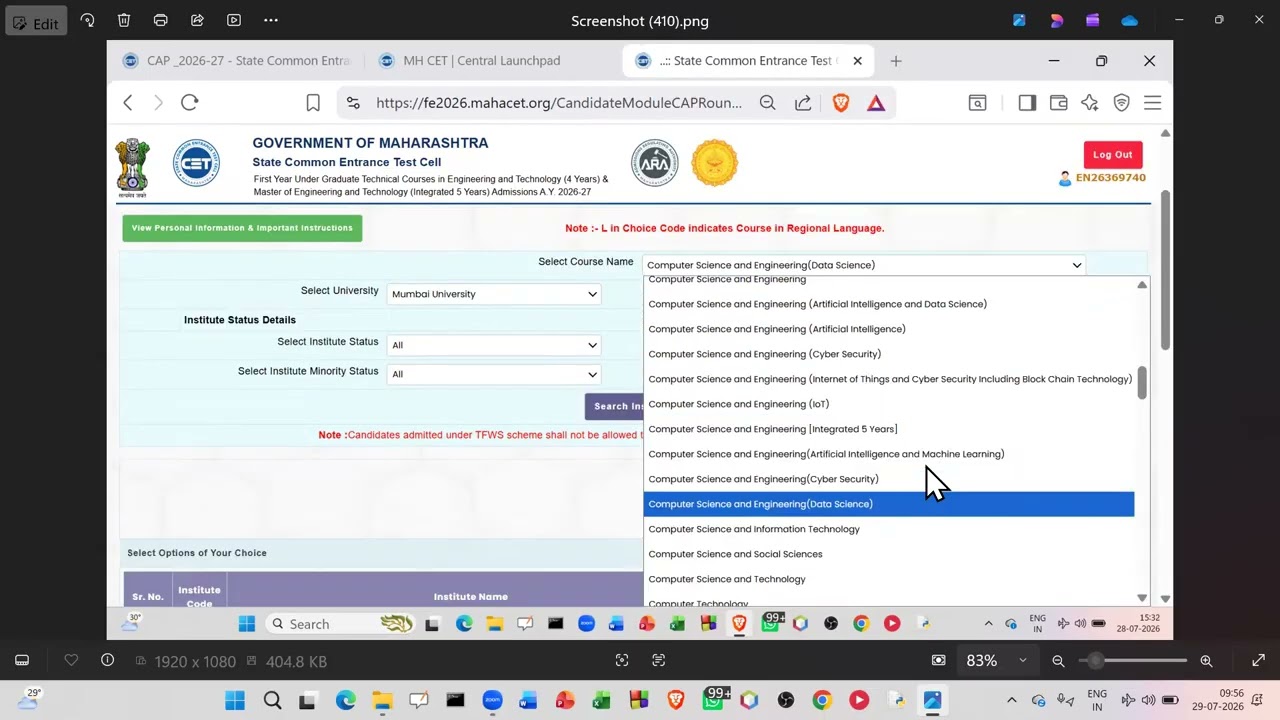Open the Brave hamburger menu

[1152, 103]
